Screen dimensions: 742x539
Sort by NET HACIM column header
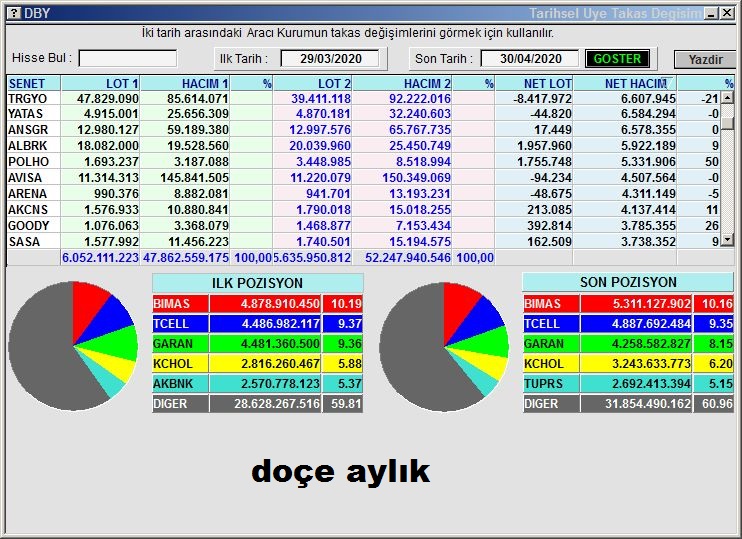[625, 84]
